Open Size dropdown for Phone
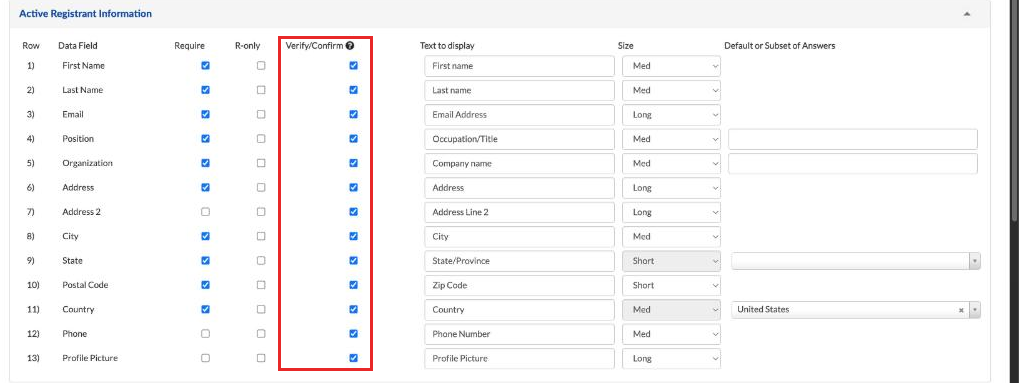 671,334
